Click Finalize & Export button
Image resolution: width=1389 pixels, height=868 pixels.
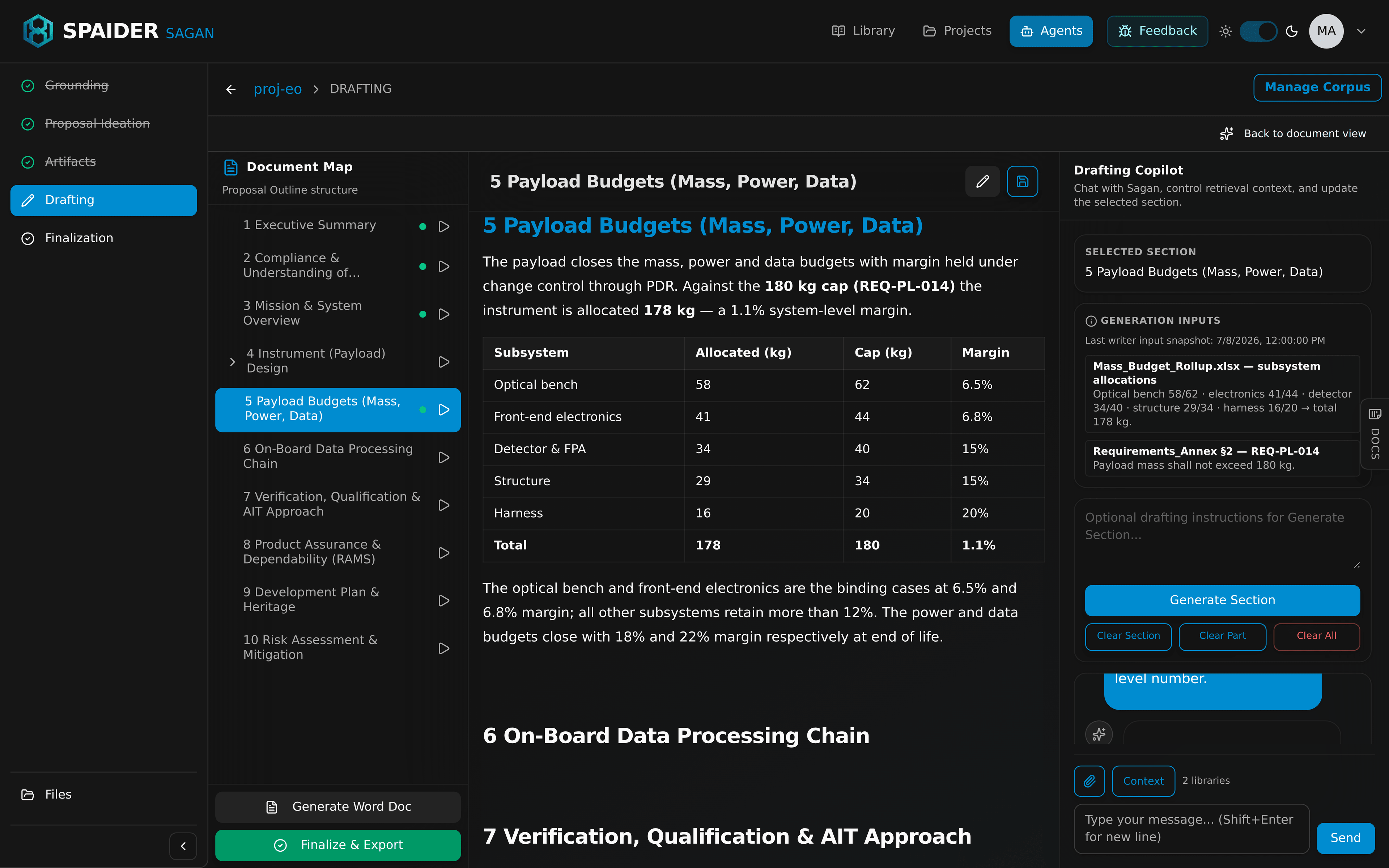337,845
